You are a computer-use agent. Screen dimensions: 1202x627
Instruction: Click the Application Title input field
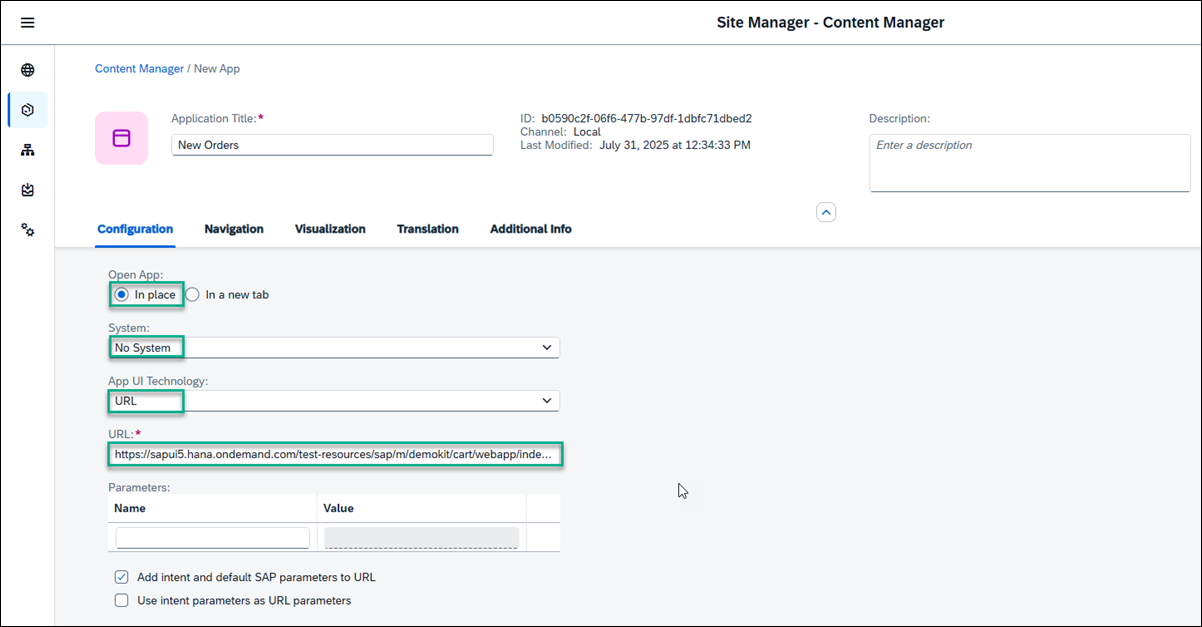point(332,145)
